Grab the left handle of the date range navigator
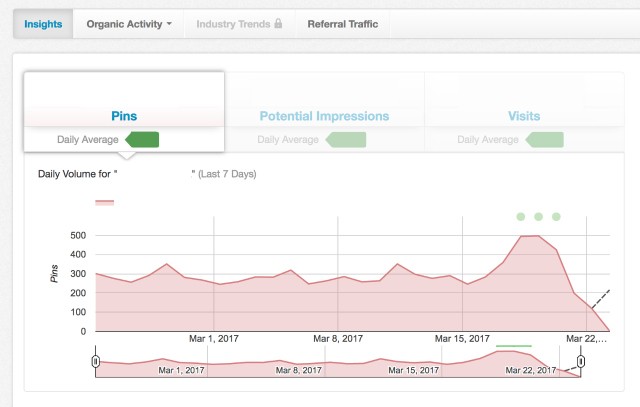Screen dimensions: 640x407 click(x=95, y=361)
